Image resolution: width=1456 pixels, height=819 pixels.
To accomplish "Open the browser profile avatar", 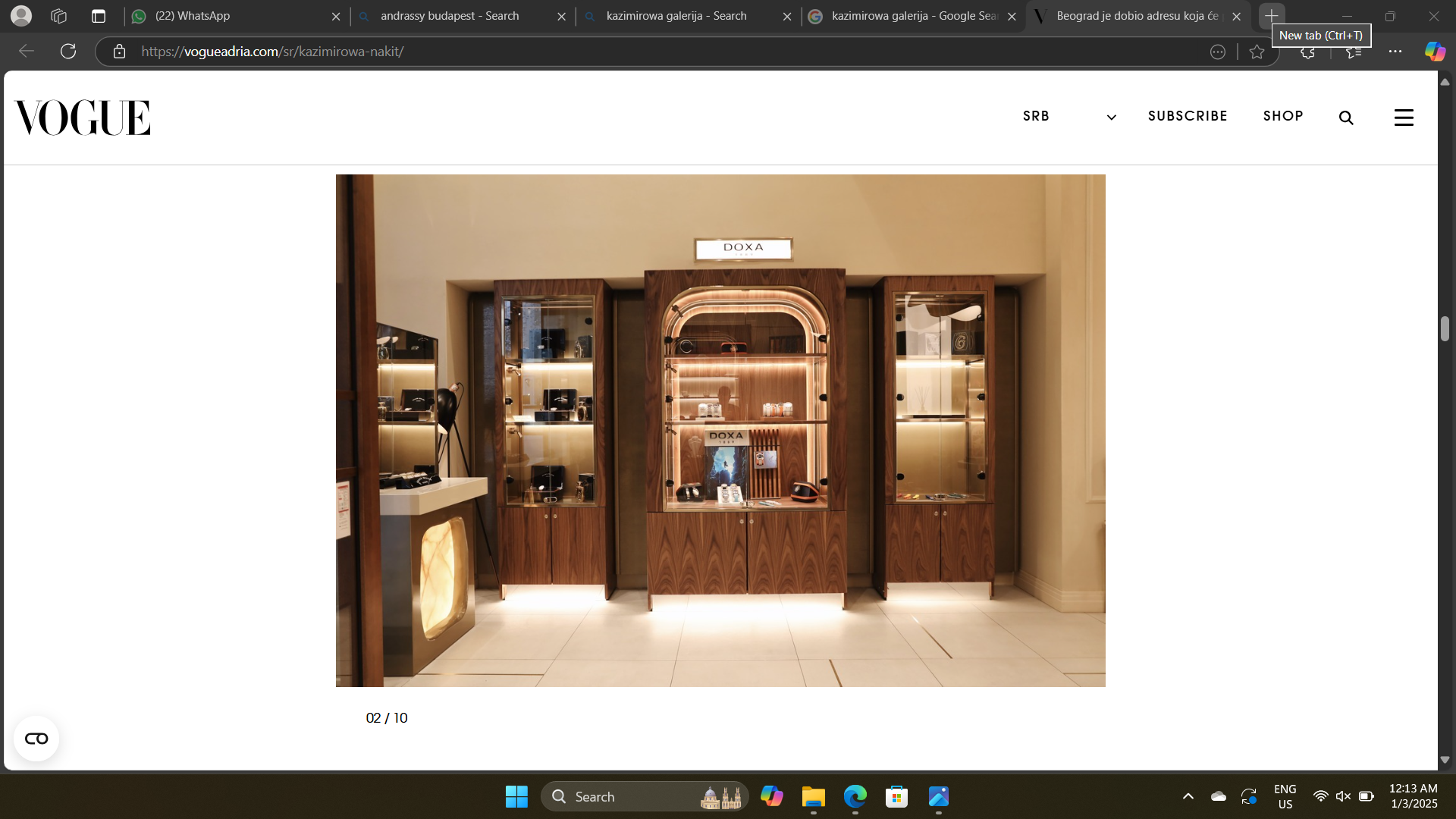I will [21, 16].
